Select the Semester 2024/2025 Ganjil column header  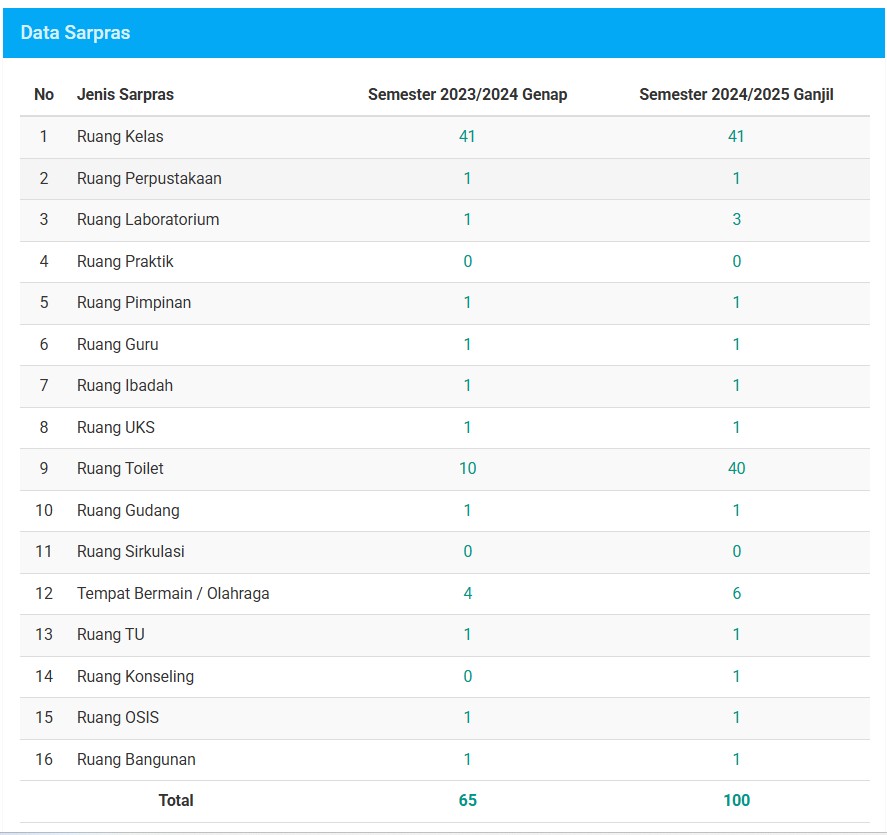[736, 95]
